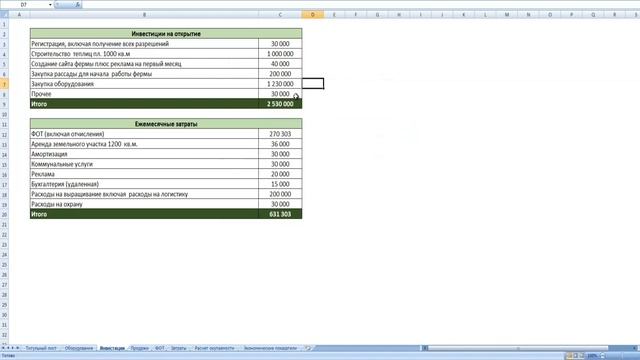Screen dimensions: 640x360
Task: Select column C header
Action: pos(280,15)
